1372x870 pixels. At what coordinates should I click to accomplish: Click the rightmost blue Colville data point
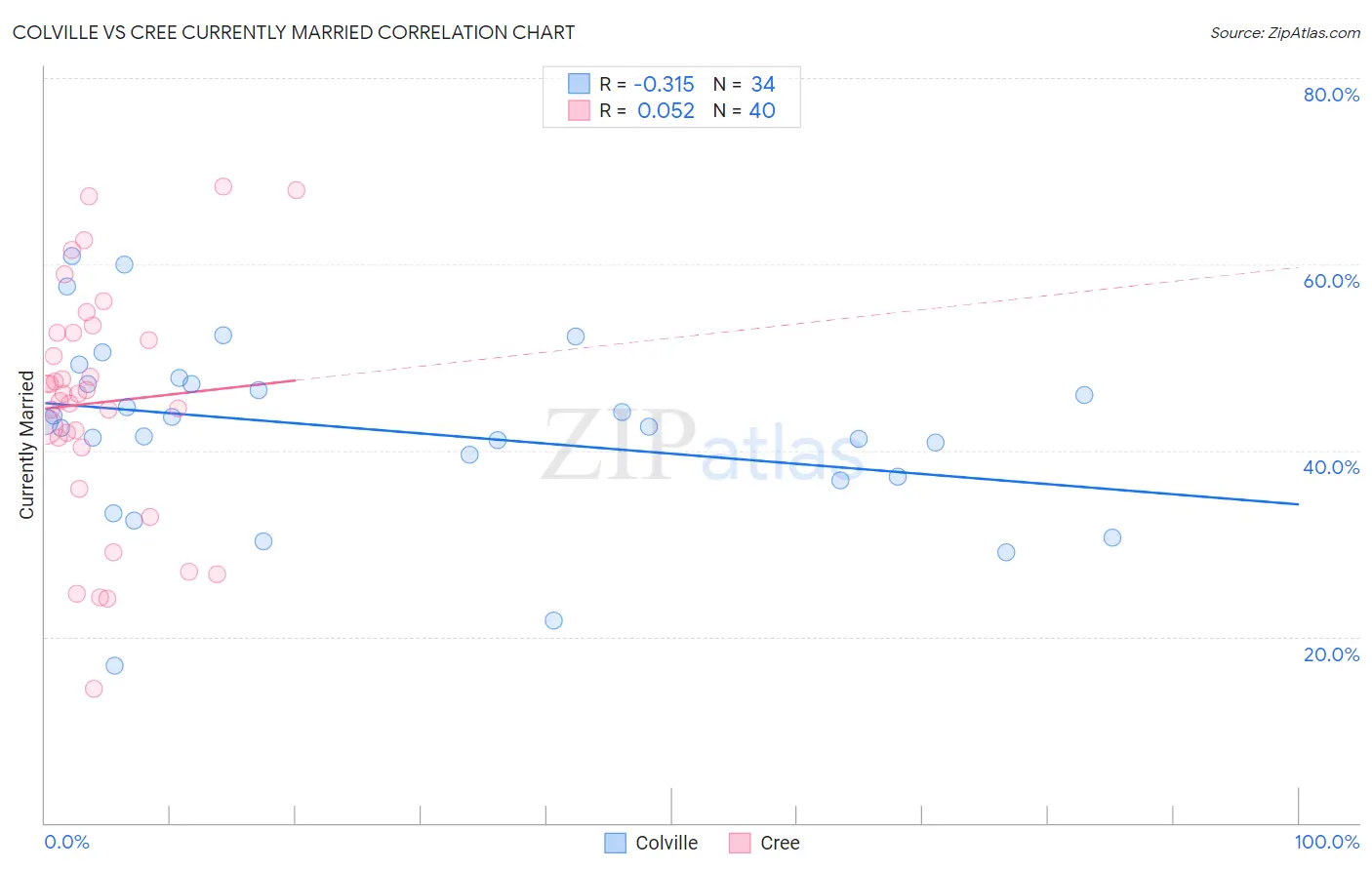1111,537
